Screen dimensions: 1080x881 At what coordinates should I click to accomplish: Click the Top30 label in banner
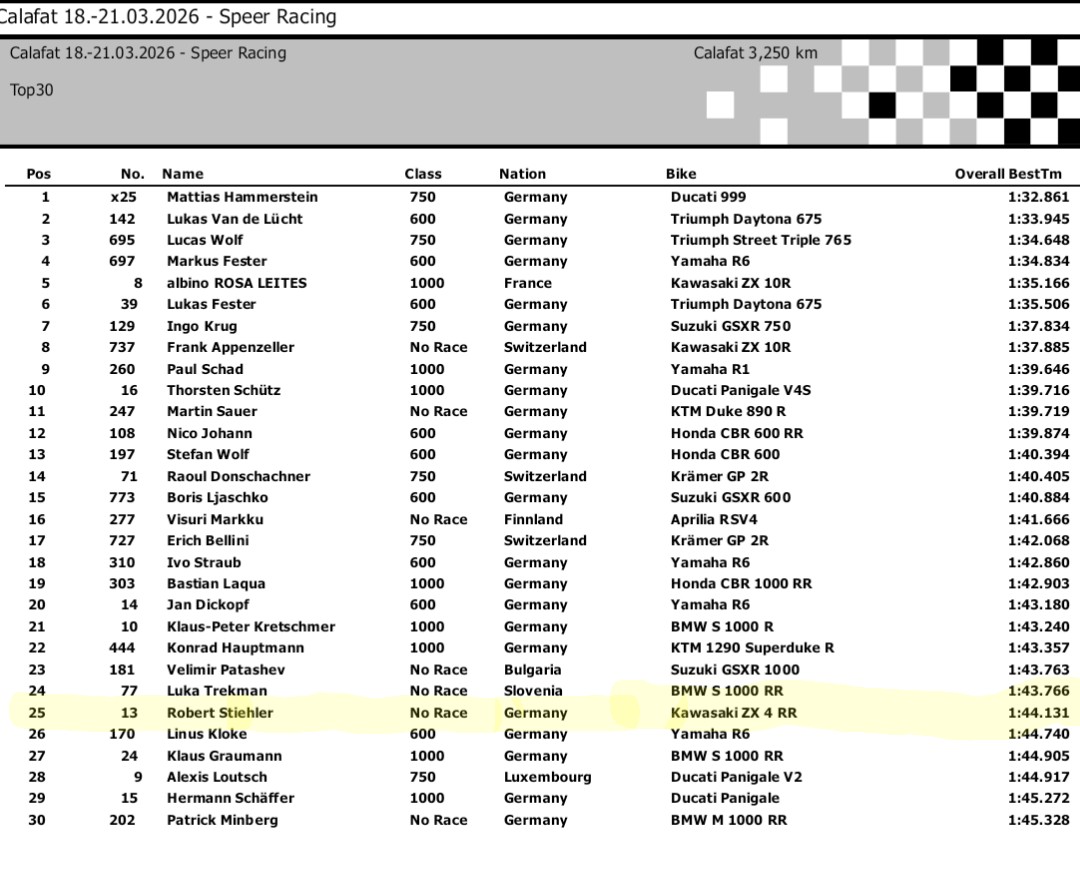[x=32, y=90]
